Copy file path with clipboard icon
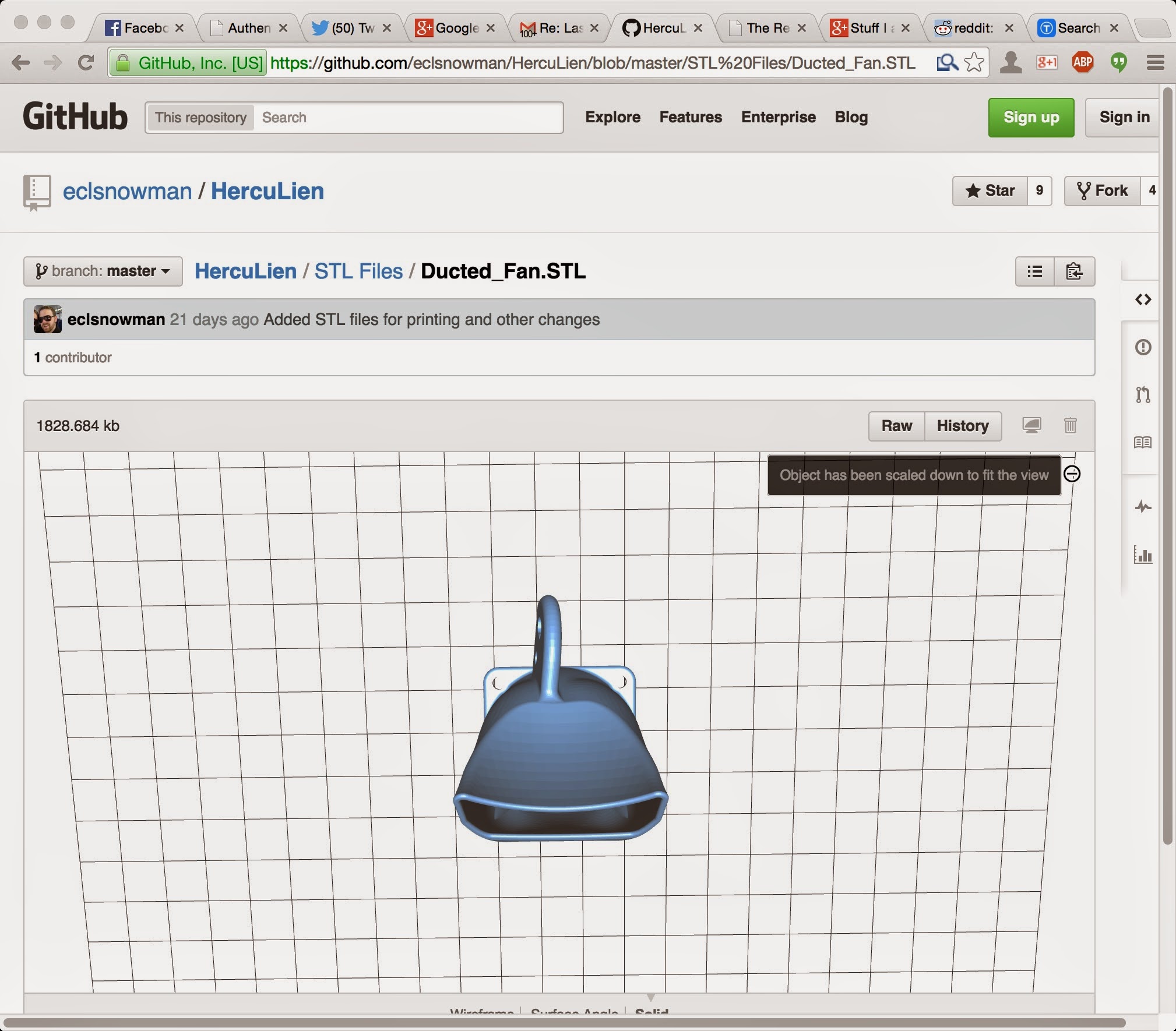The image size is (1176, 1031). click(1074, 271)
